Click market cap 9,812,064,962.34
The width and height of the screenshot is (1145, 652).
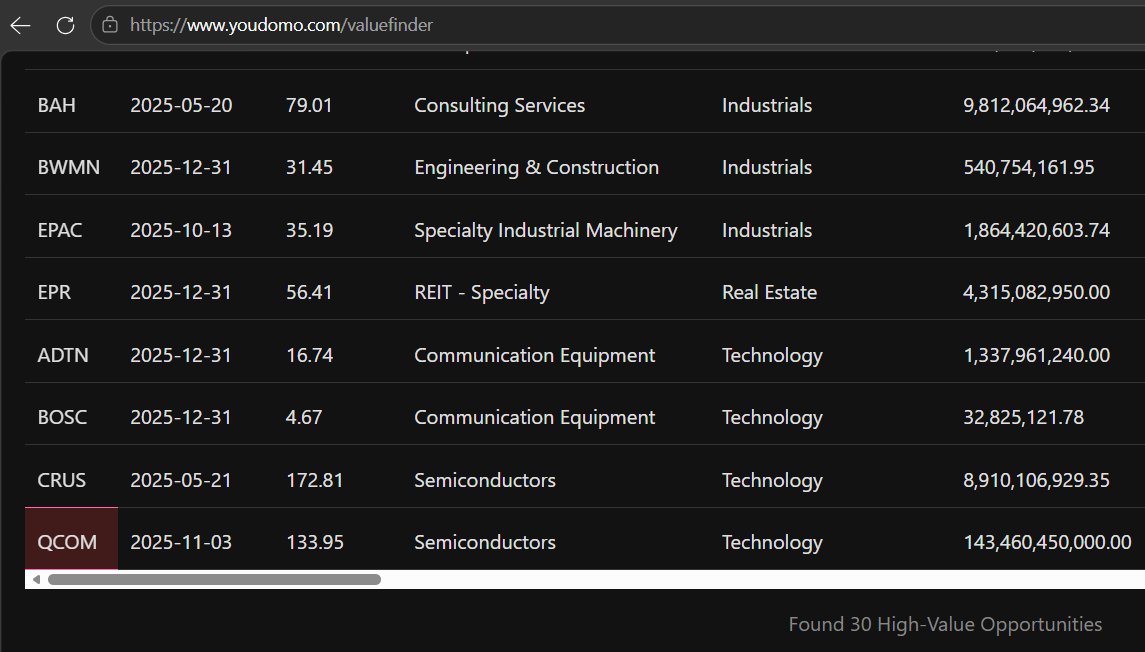1036,105
